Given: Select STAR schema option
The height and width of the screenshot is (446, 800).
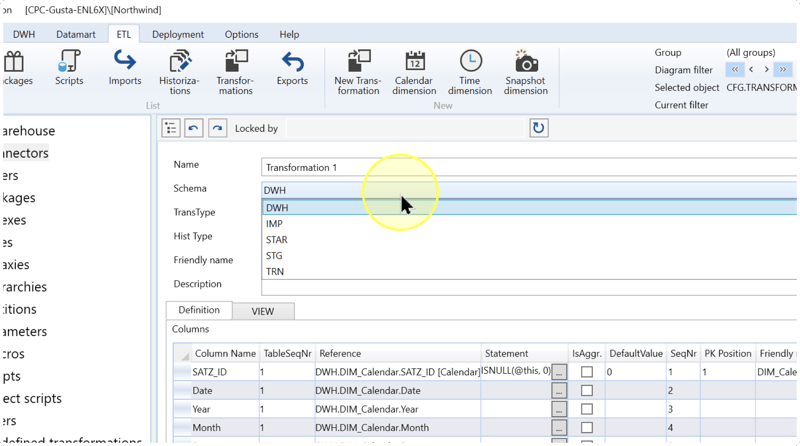Looking at the screenshot, I should 529,239.
